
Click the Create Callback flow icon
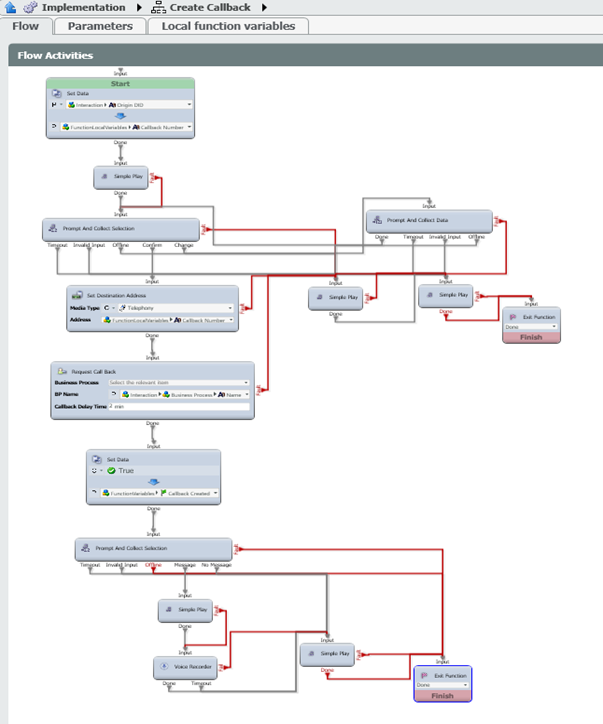pos(159,8)
